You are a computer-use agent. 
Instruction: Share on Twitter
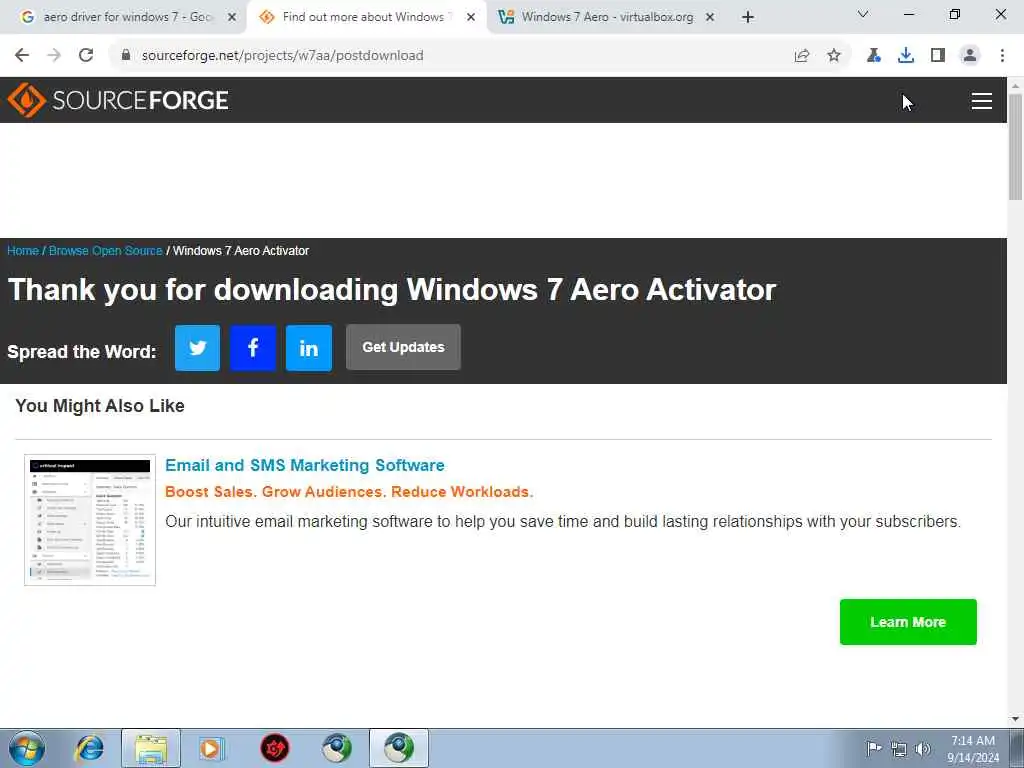click(197, 347)
